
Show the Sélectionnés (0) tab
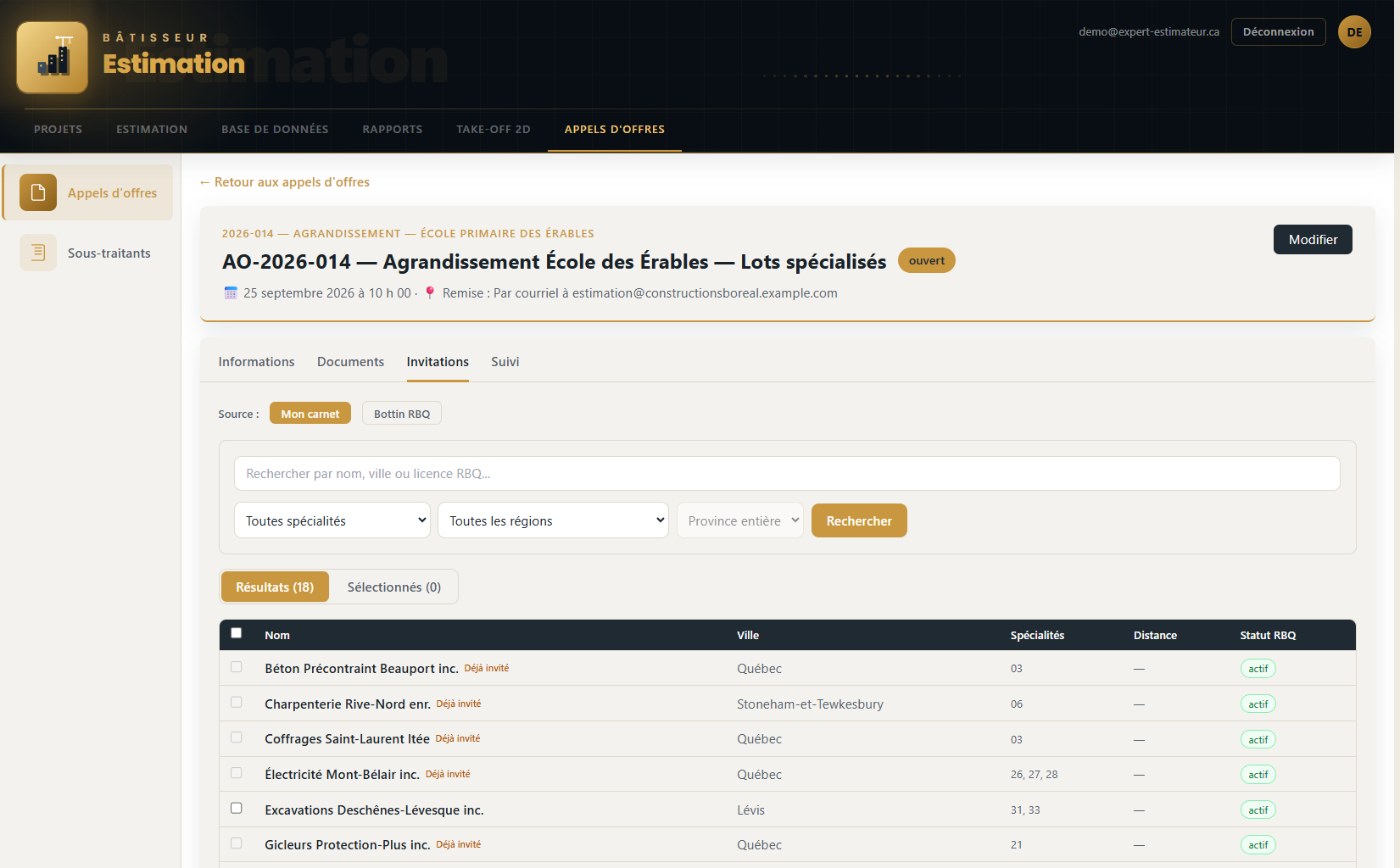pyautogui.click(x=394, y=587)
